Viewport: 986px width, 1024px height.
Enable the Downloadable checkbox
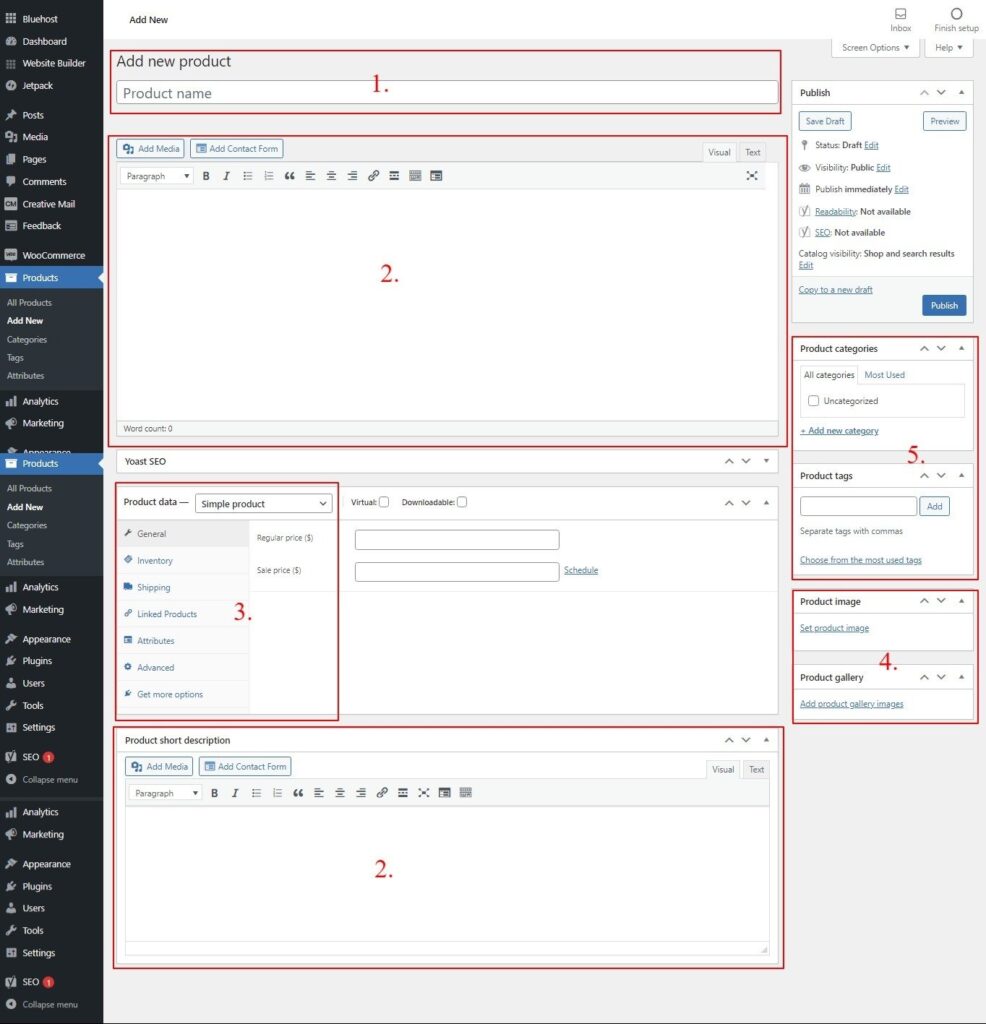pyautogui.click(x=462, y=502)
